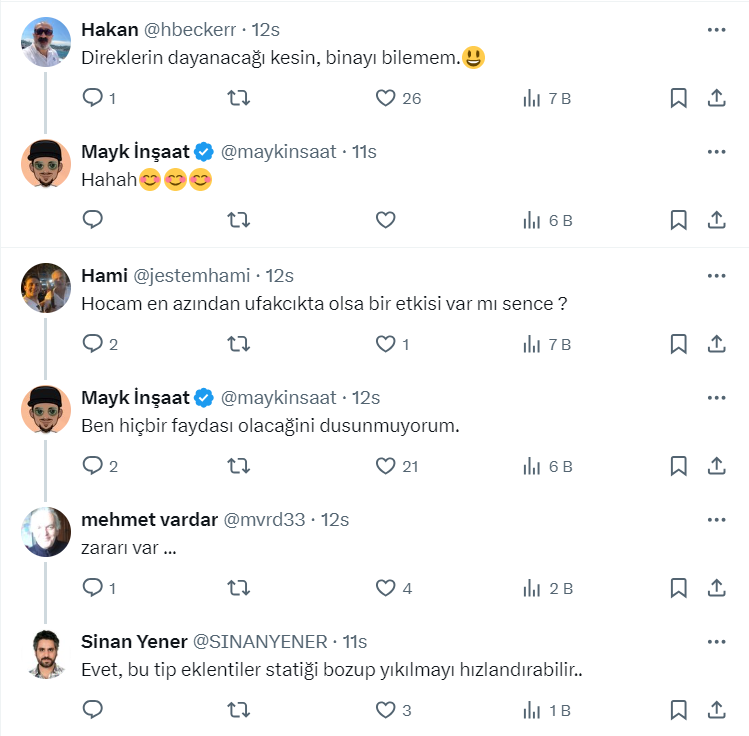The image size is (749, 736).
Task: Reply to Hami's question tweet
Action: click(x=93, y=344)
